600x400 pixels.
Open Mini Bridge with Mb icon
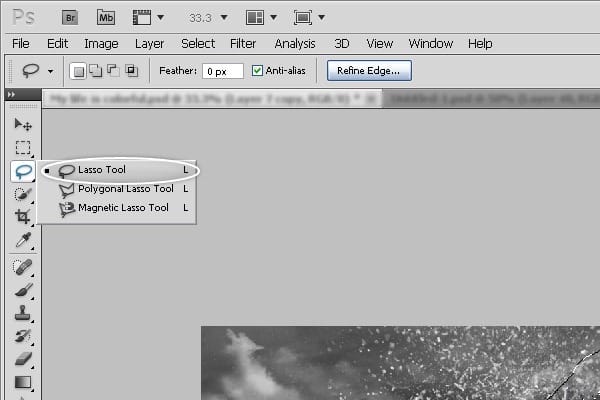coord(106,17)
